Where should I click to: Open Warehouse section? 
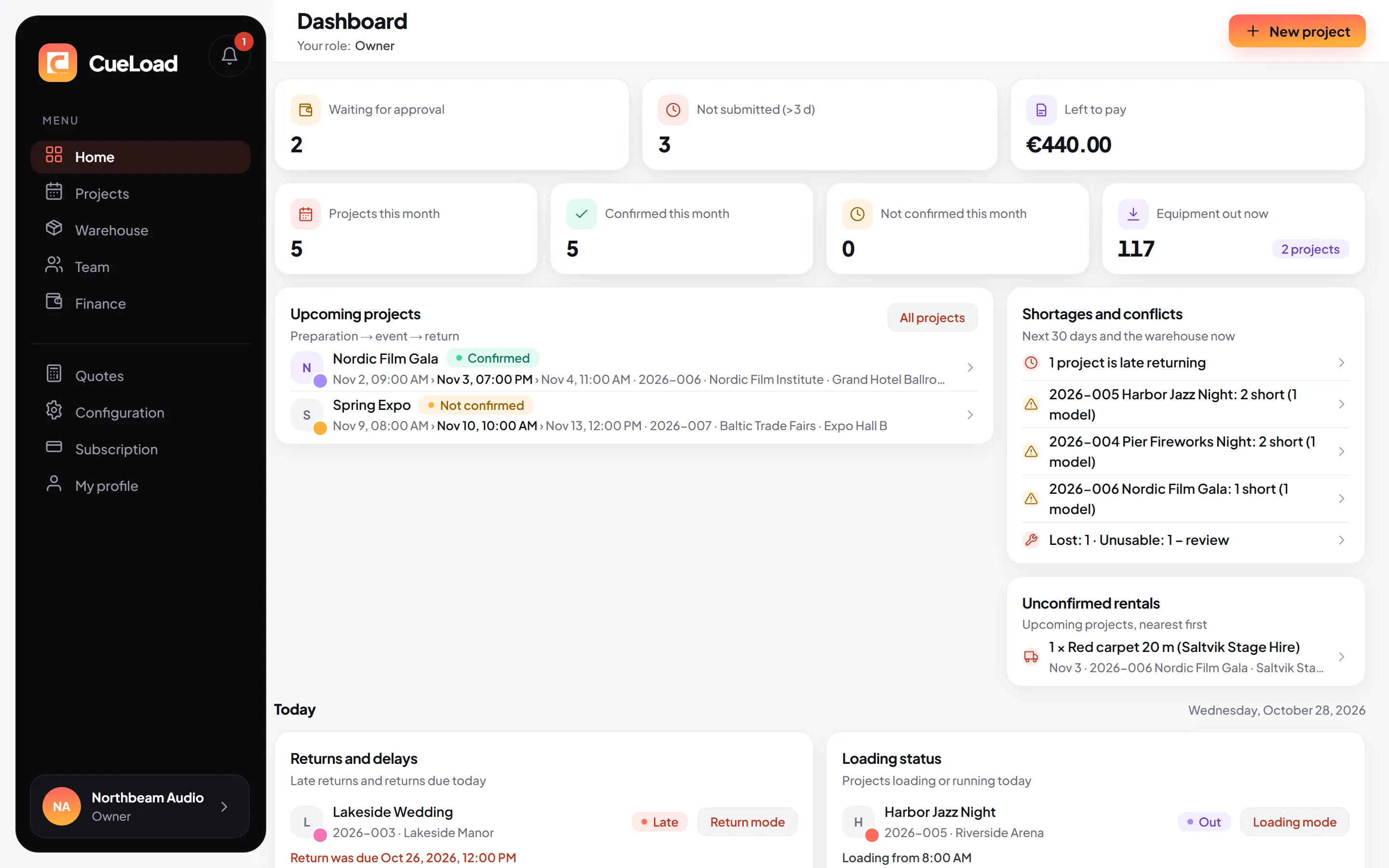(141, 230)
